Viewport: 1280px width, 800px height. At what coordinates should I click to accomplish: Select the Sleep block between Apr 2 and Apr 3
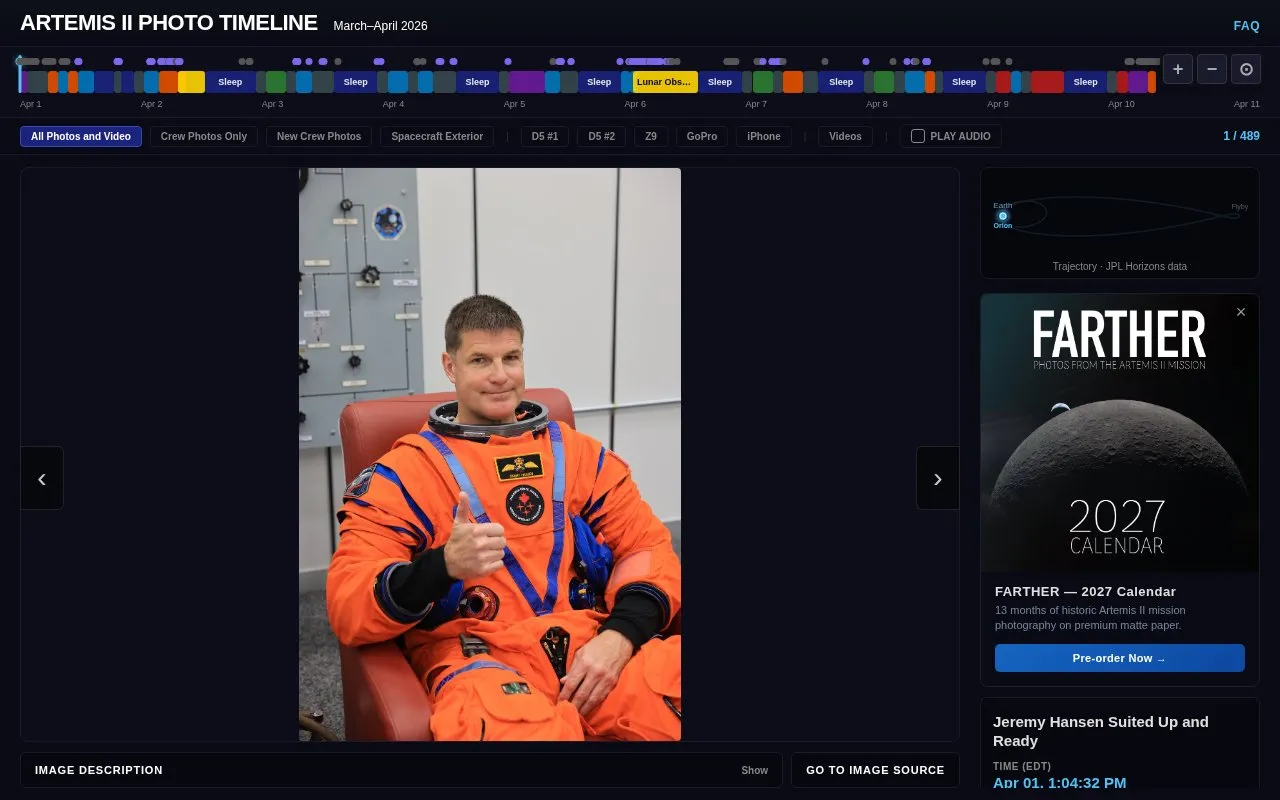pos(230,82)
